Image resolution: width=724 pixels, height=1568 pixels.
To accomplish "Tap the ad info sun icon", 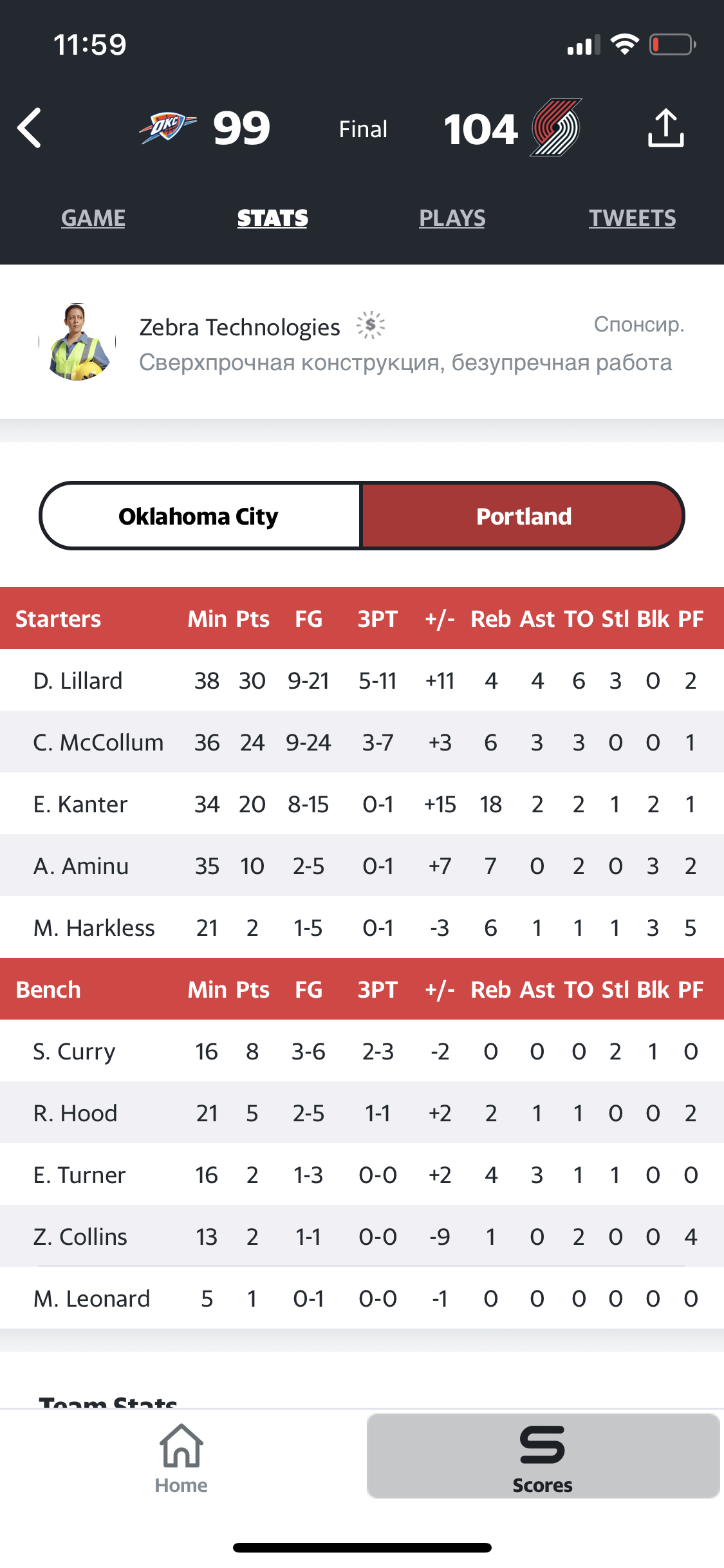I will 371,326.
